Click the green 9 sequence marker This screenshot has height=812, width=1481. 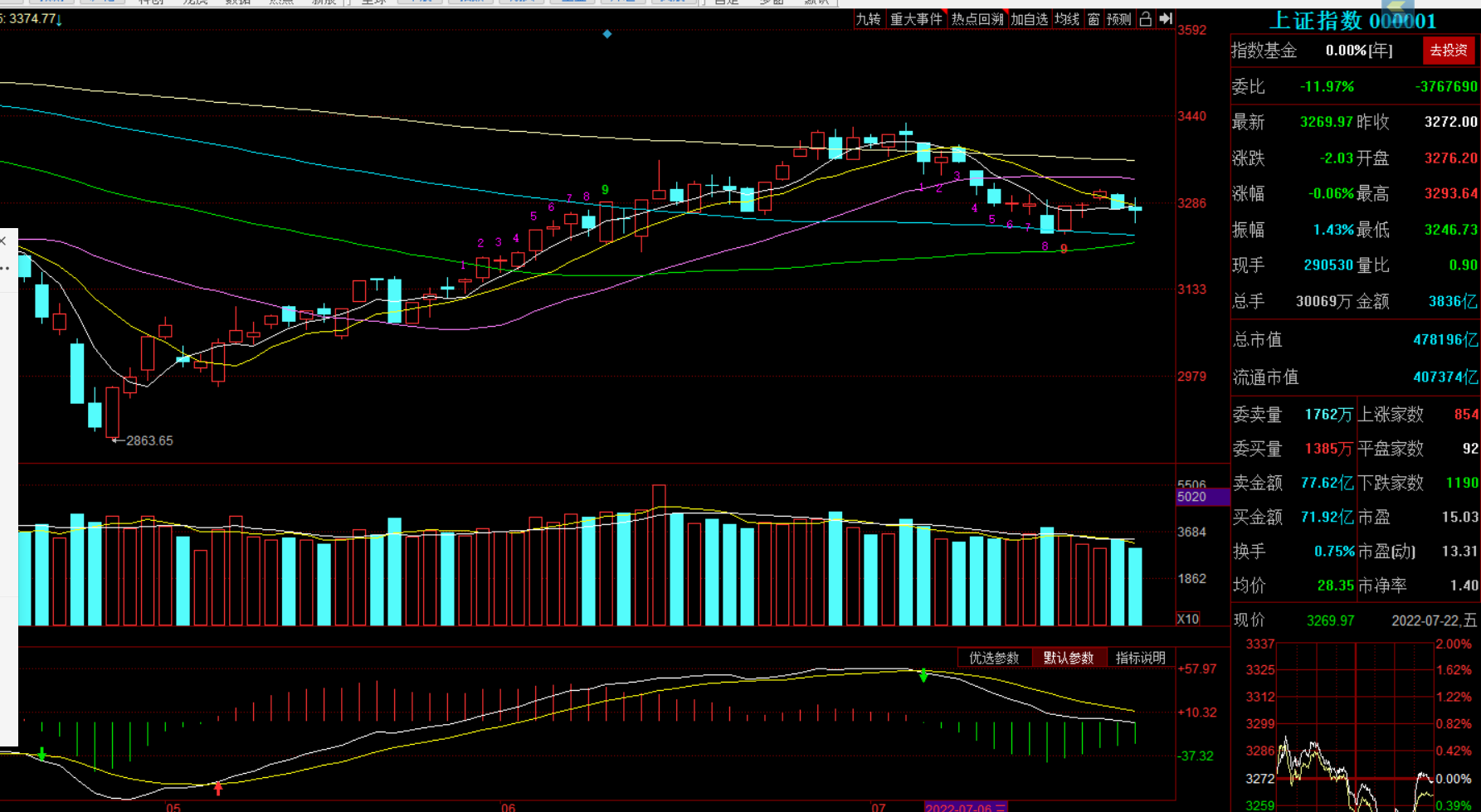click(605, 190)
